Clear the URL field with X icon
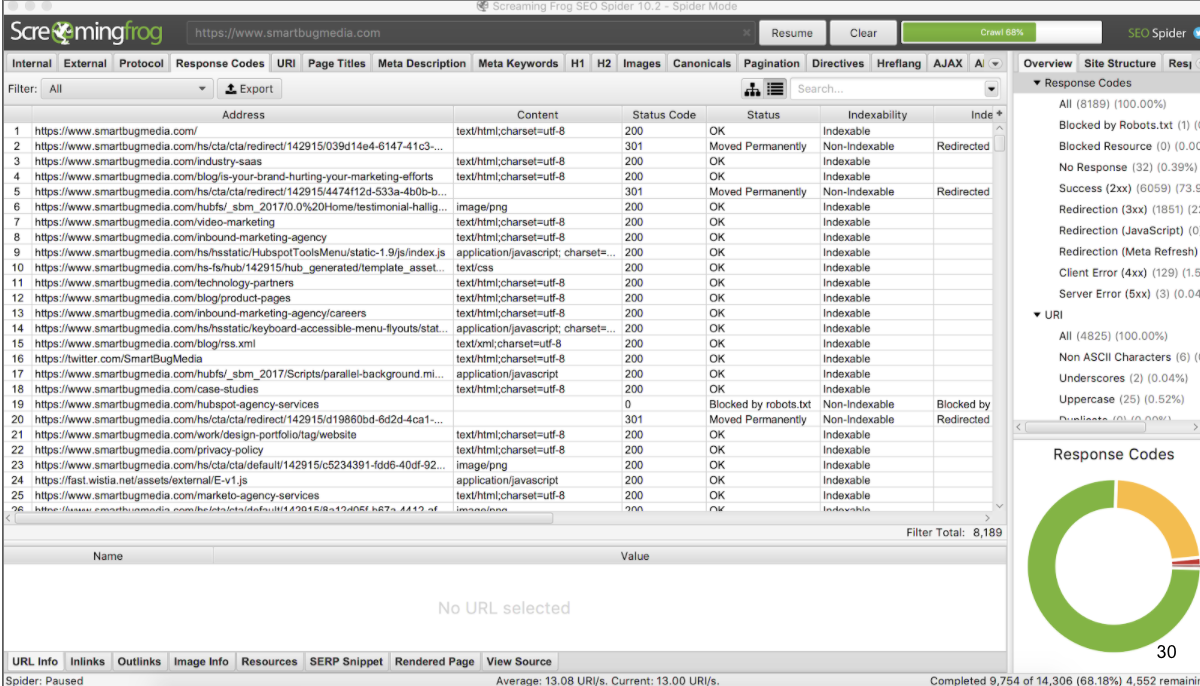 747,33
